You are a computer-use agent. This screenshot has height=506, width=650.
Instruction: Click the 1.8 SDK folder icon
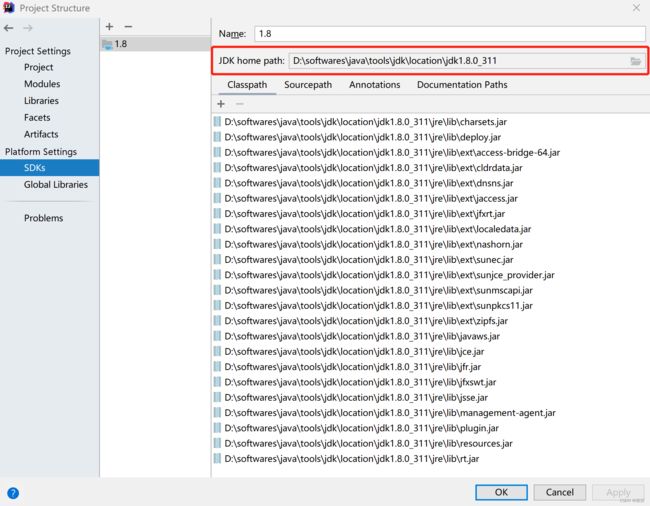coord(107,44)
